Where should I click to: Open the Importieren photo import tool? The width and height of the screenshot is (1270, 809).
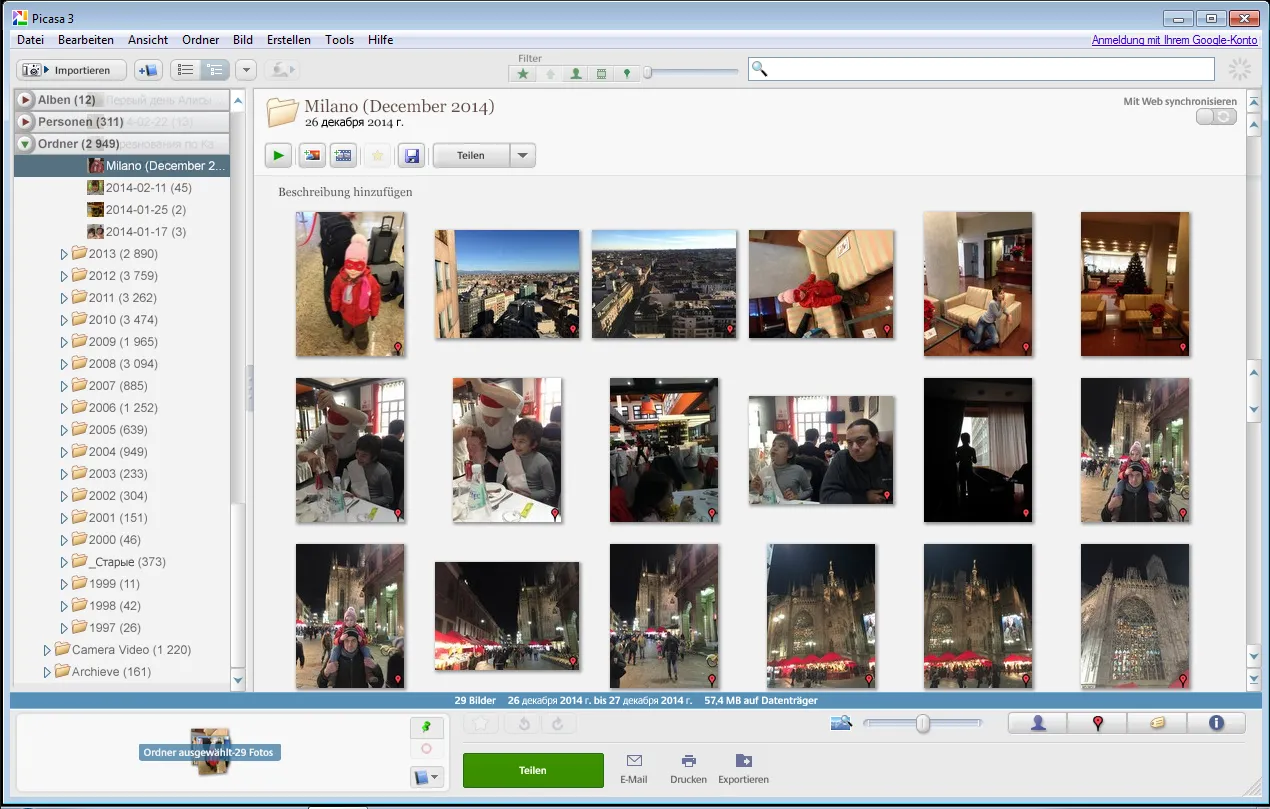(x=71, y=70)
